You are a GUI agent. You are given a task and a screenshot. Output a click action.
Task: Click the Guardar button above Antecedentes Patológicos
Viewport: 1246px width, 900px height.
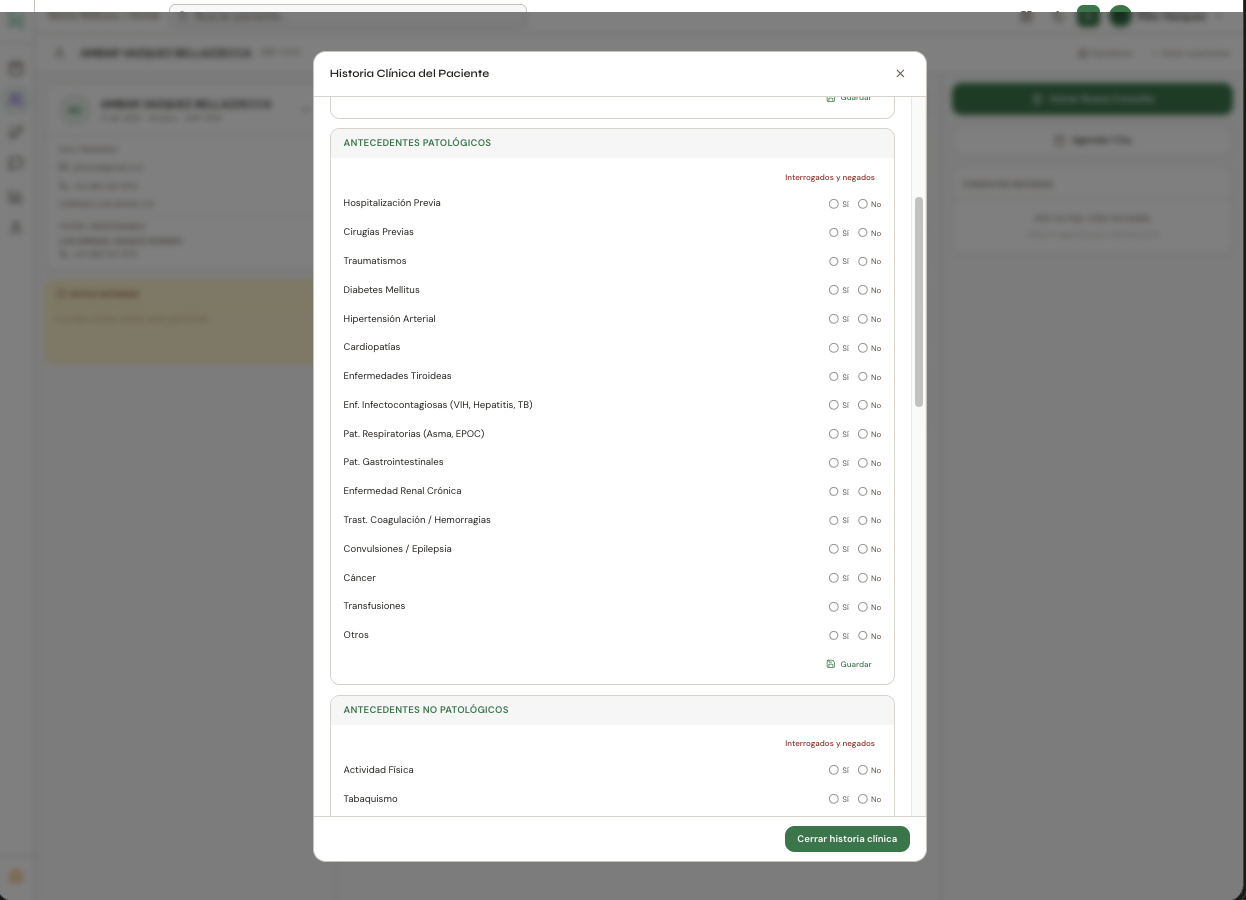[x=849, y=98]
